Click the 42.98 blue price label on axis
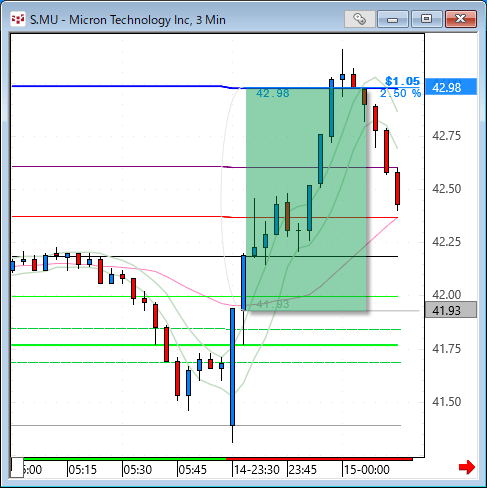This screenshot has height=488, width=487. pos(451,87)
